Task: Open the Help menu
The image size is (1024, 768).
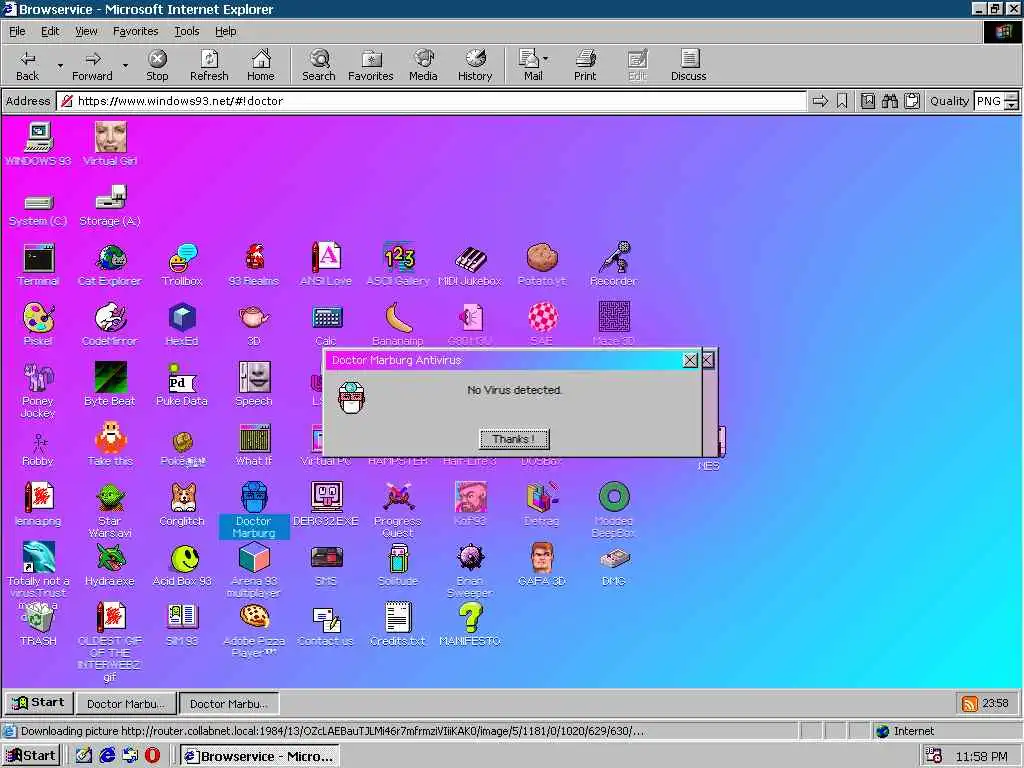Action: tap(225, 31)
